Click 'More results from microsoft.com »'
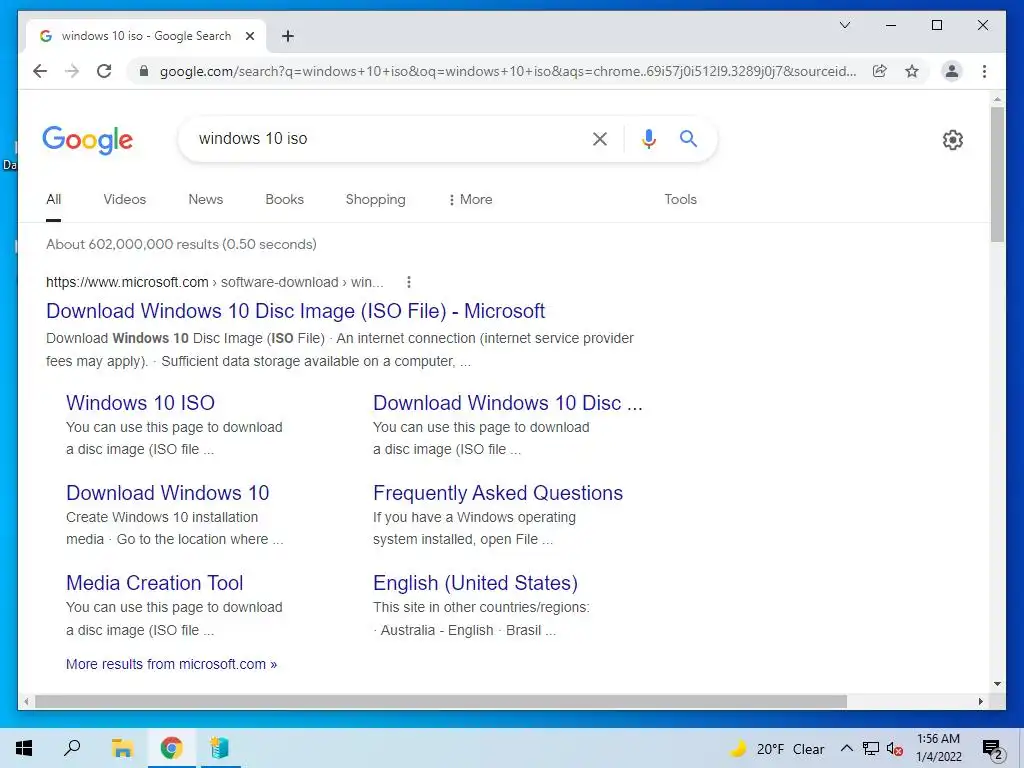The image size is (1024, 768). (171, 664)
